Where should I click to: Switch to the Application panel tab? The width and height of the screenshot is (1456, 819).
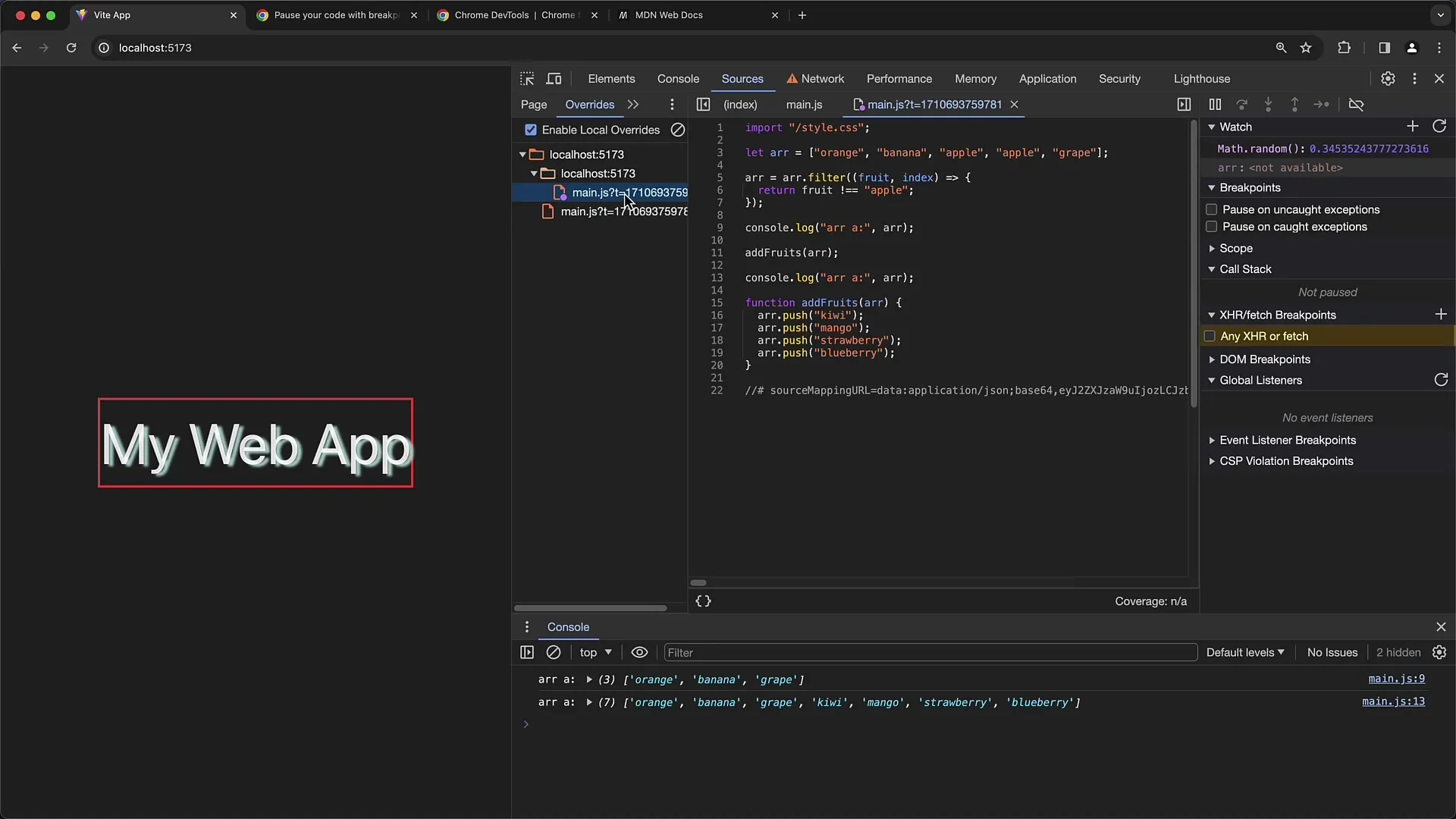(x=1047, y=79)
